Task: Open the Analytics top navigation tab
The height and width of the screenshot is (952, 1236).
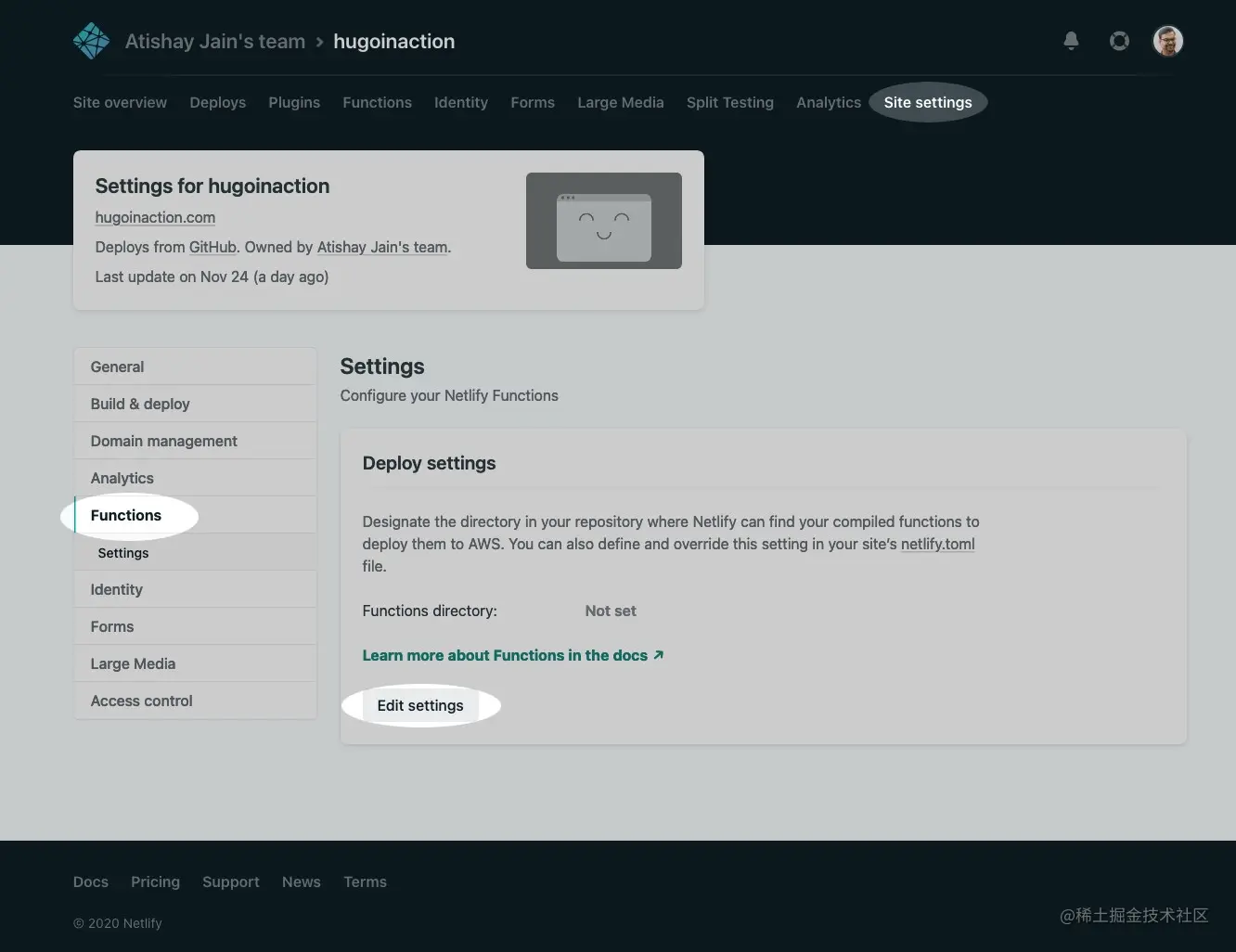Action: click(829, 102)
